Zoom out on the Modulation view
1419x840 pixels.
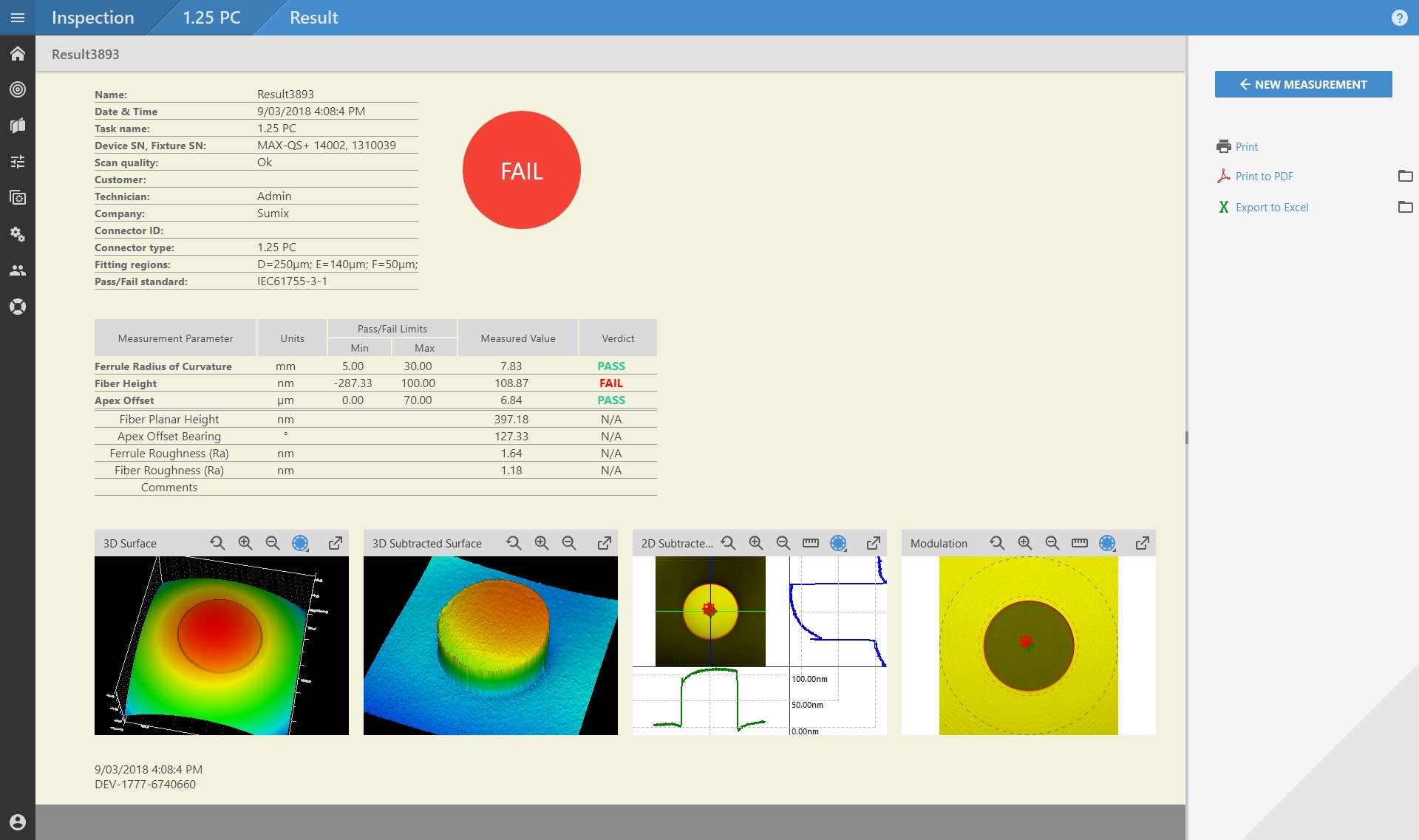(1052, 542)
